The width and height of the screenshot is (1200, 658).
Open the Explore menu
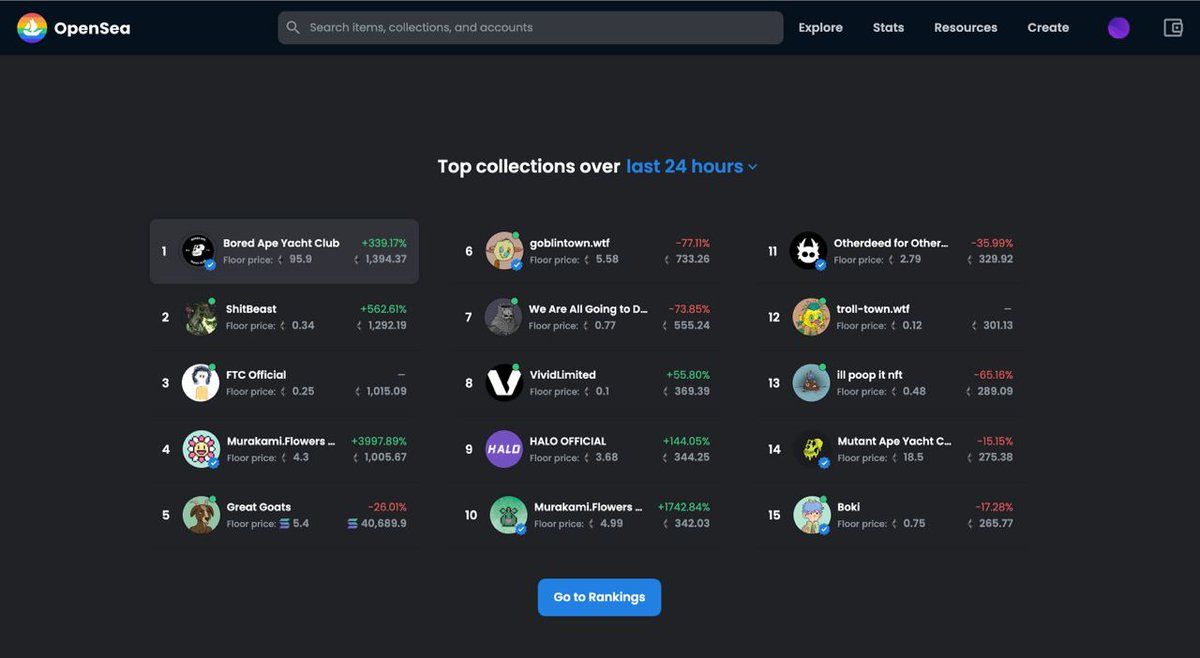click(x=820, y=28)
